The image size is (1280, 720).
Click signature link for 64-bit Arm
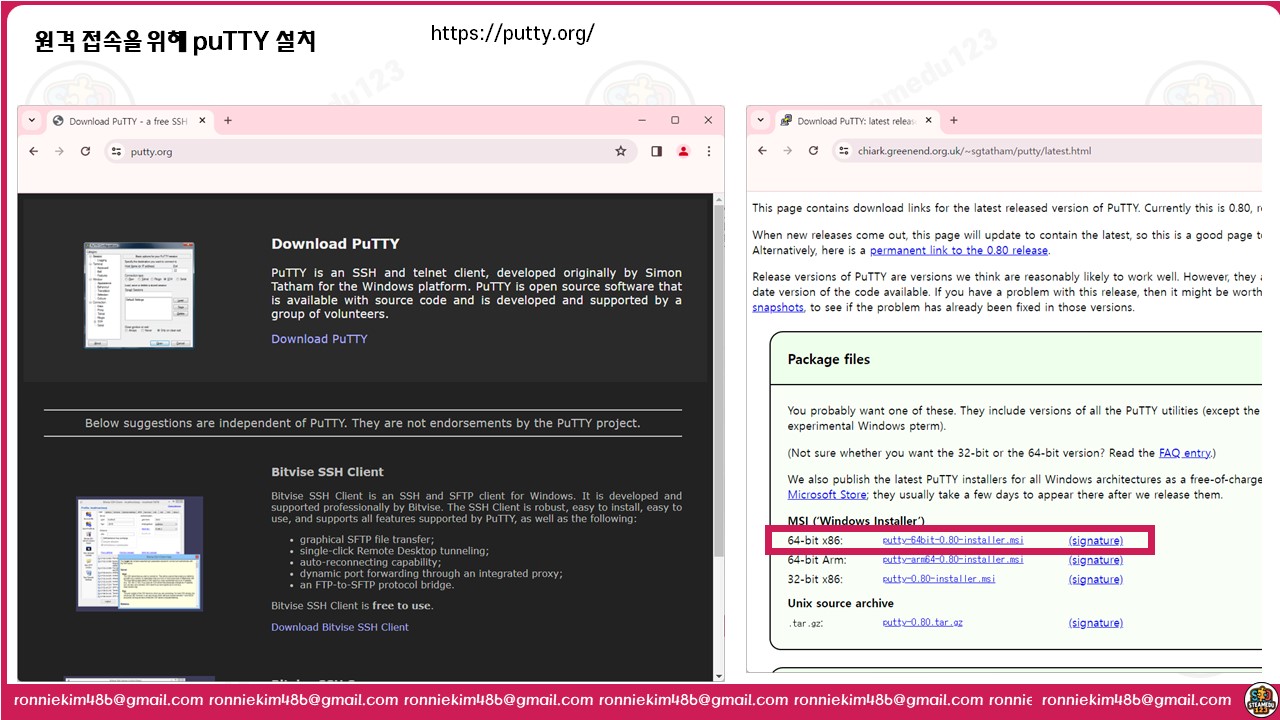coord(1096,560)
